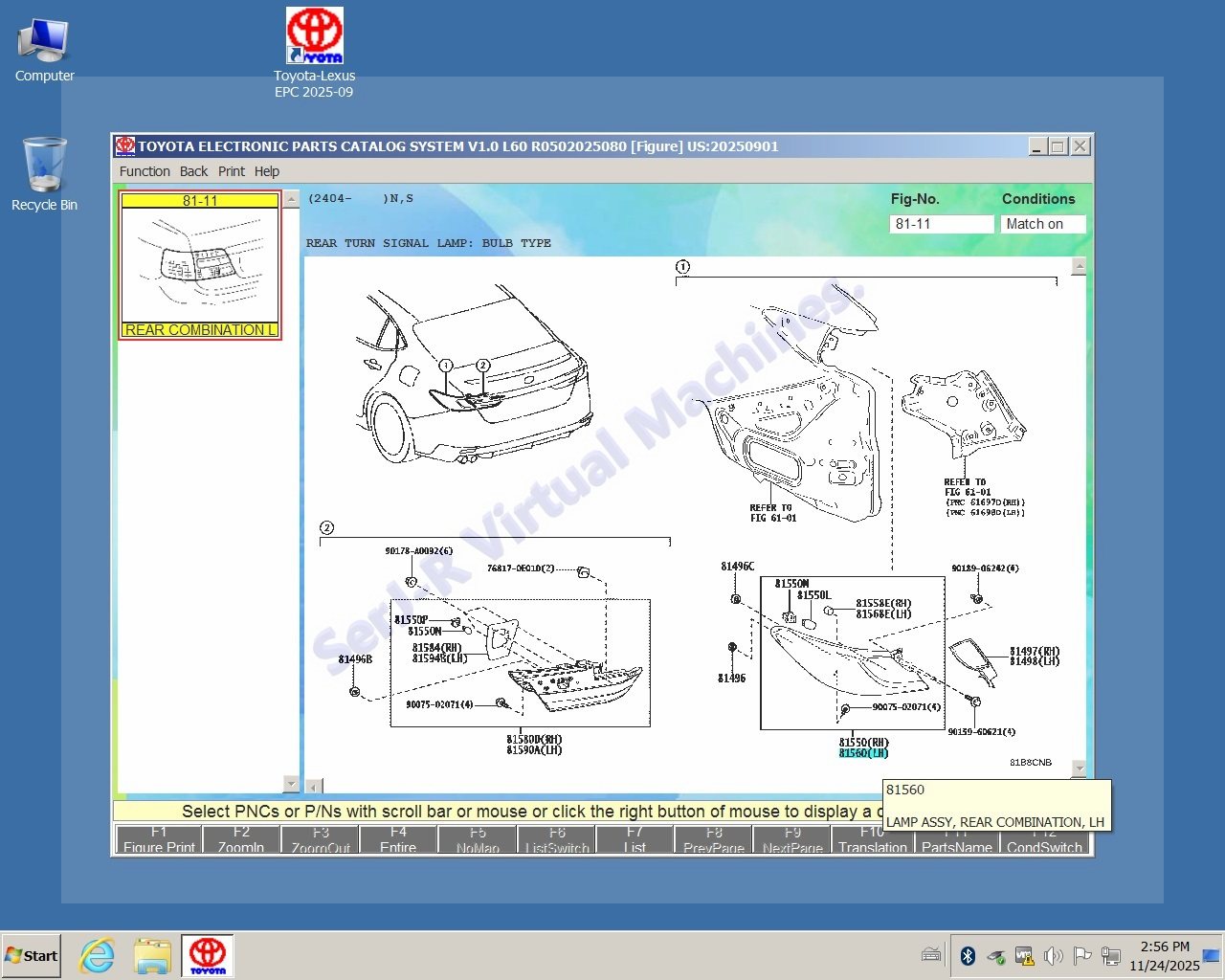Click the F2 ZoomIn button
The image size is (1225, 980).
point(241,840)
